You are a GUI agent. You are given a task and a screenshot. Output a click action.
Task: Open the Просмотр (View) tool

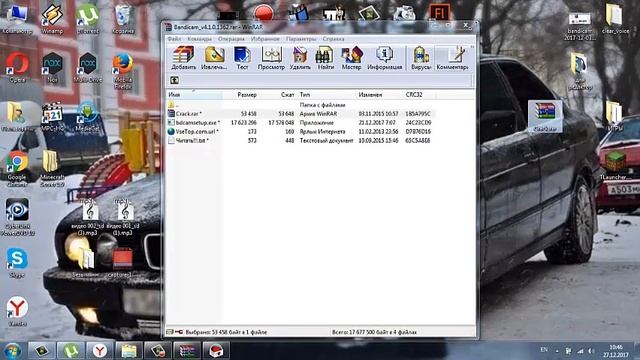tap(271, 58)
